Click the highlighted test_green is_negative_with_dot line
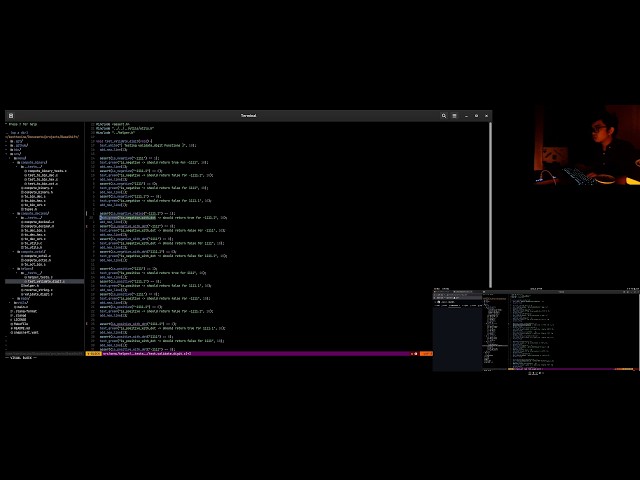This screenshot has width=640, height=480. click(x=163, y=218)
